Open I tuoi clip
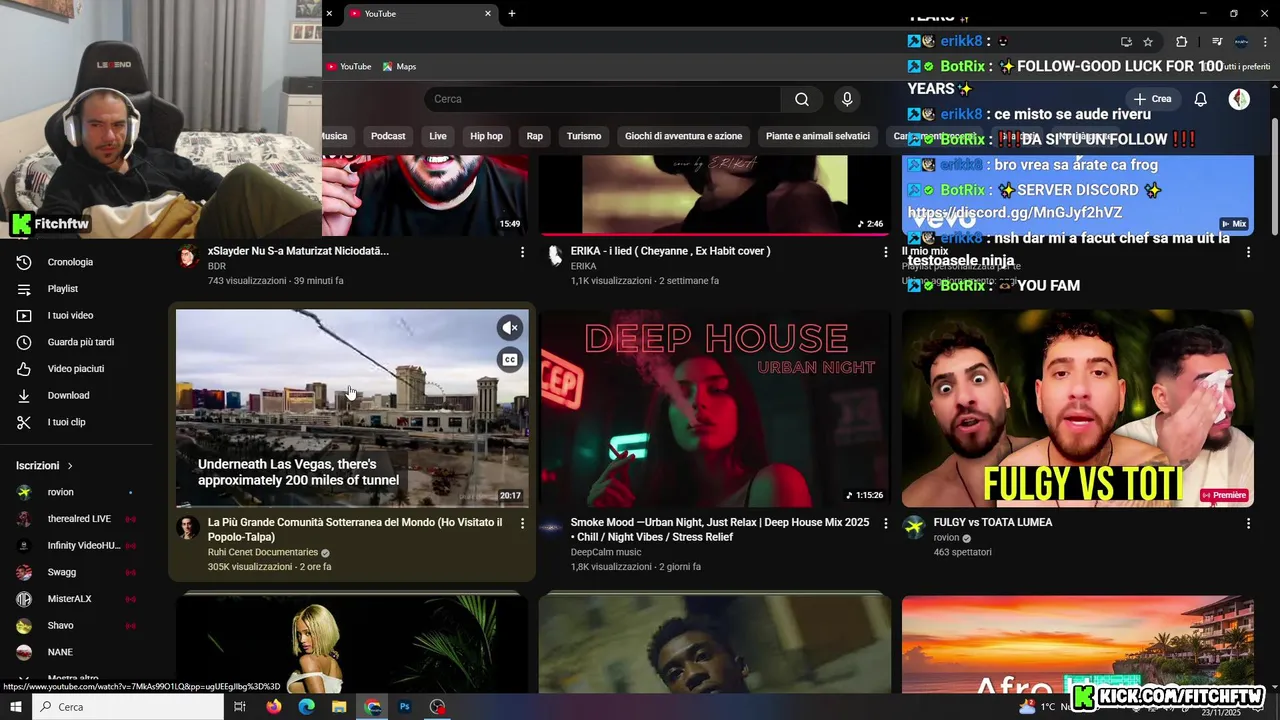This screenshot has width=1280, height=720. pyautogui.click(x=66, y=422)
